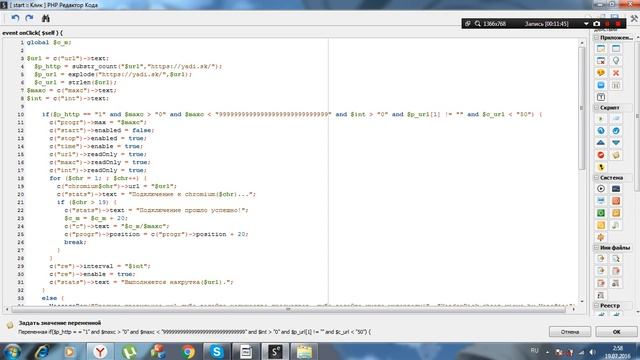Click the right arrow of the horizontal scrollbar
The width and height of the screenshot is (640, 360).
tap(573, 309)
